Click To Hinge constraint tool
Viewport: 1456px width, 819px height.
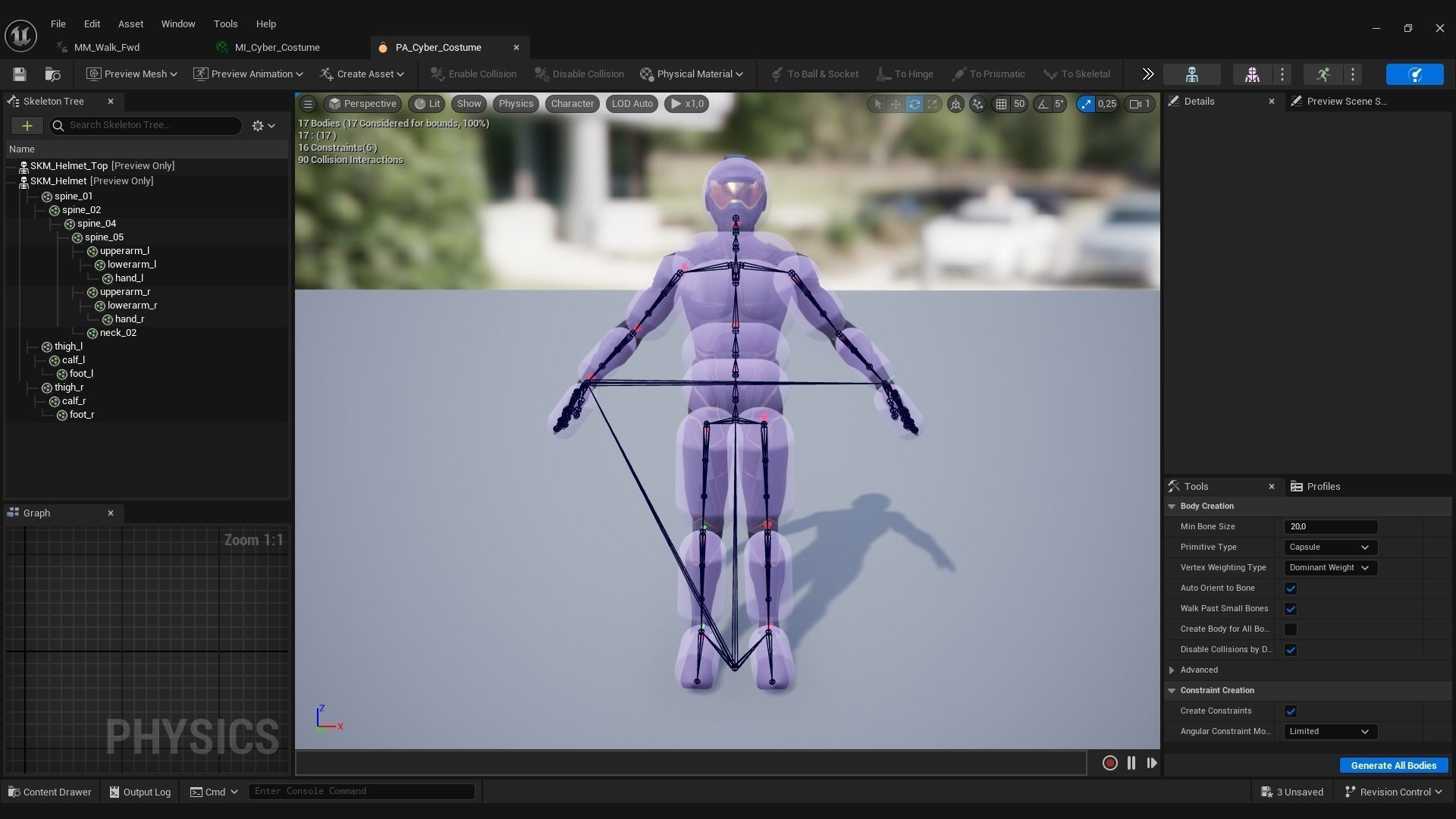(905, 74)
